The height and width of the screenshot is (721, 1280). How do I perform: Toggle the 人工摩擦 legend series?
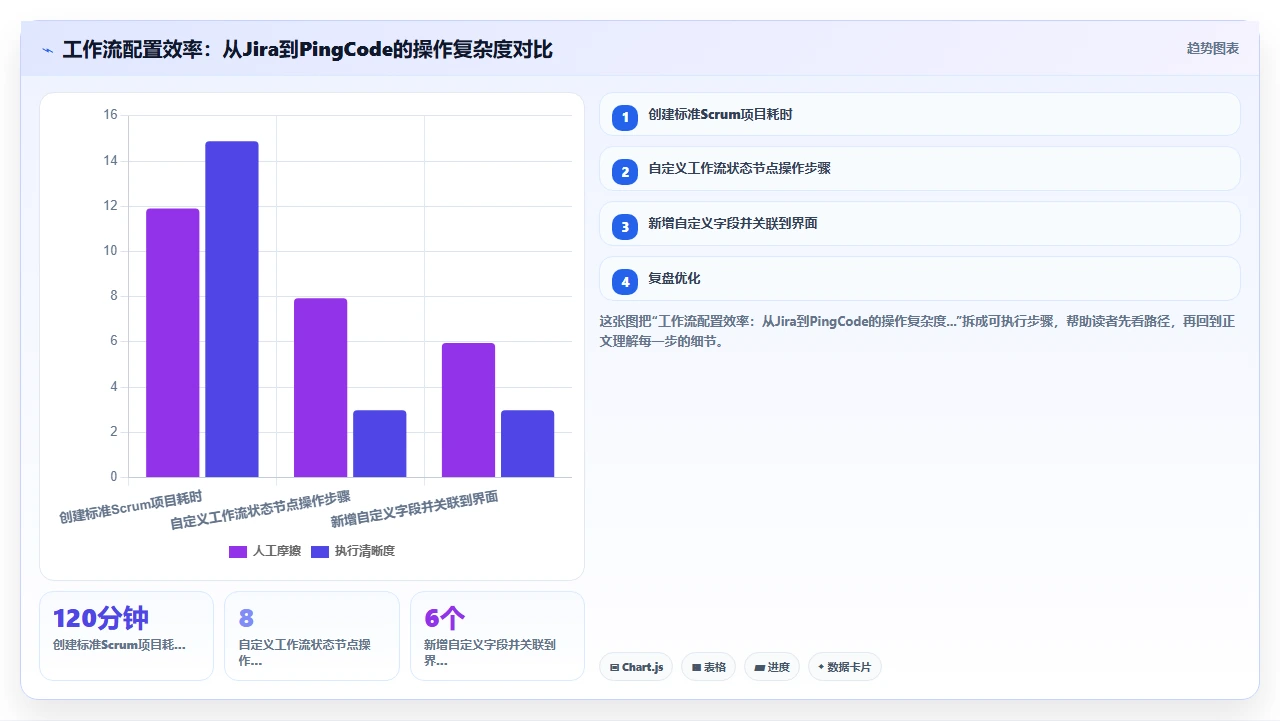pos(265,551)
